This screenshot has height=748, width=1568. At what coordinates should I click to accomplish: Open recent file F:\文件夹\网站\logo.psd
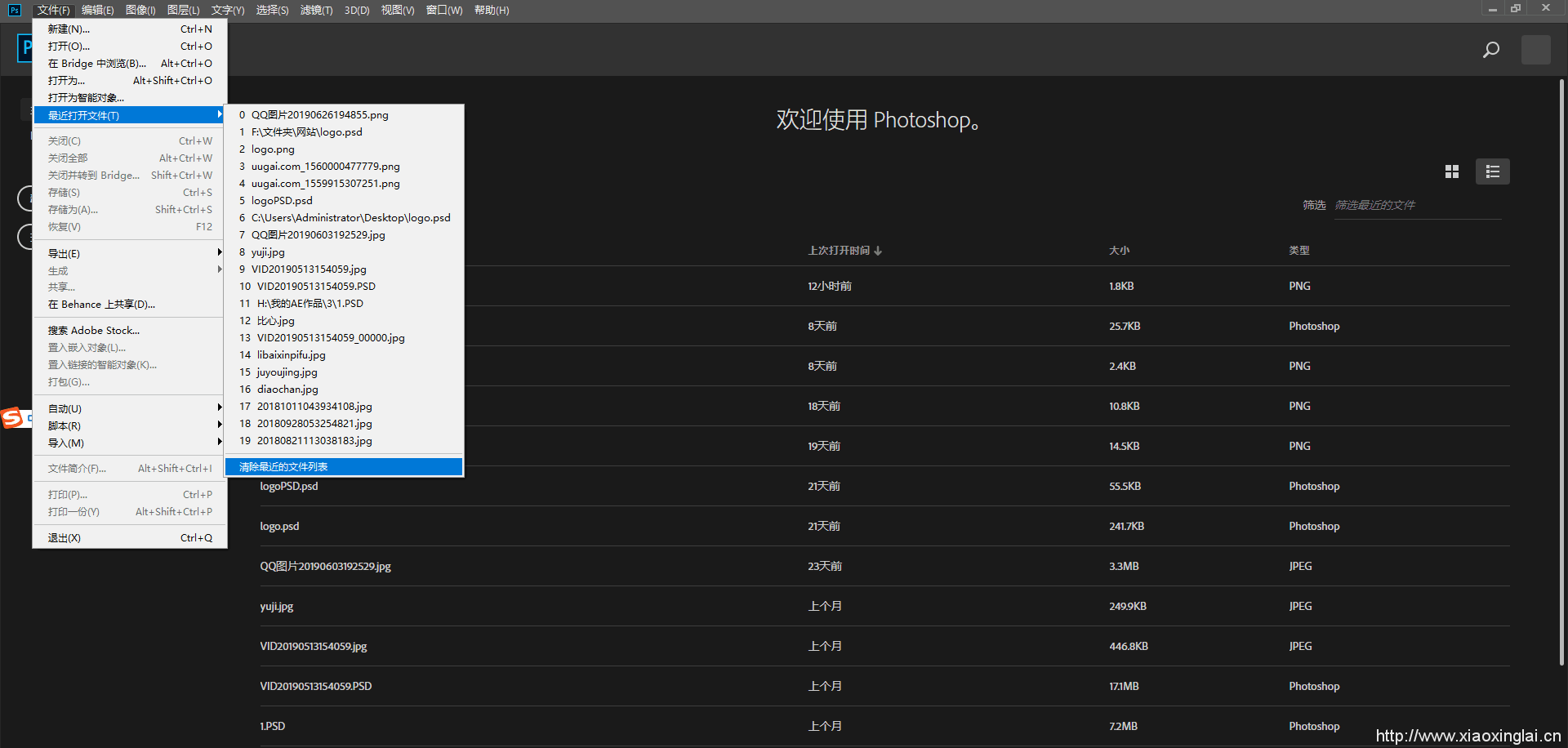(344, 132)
